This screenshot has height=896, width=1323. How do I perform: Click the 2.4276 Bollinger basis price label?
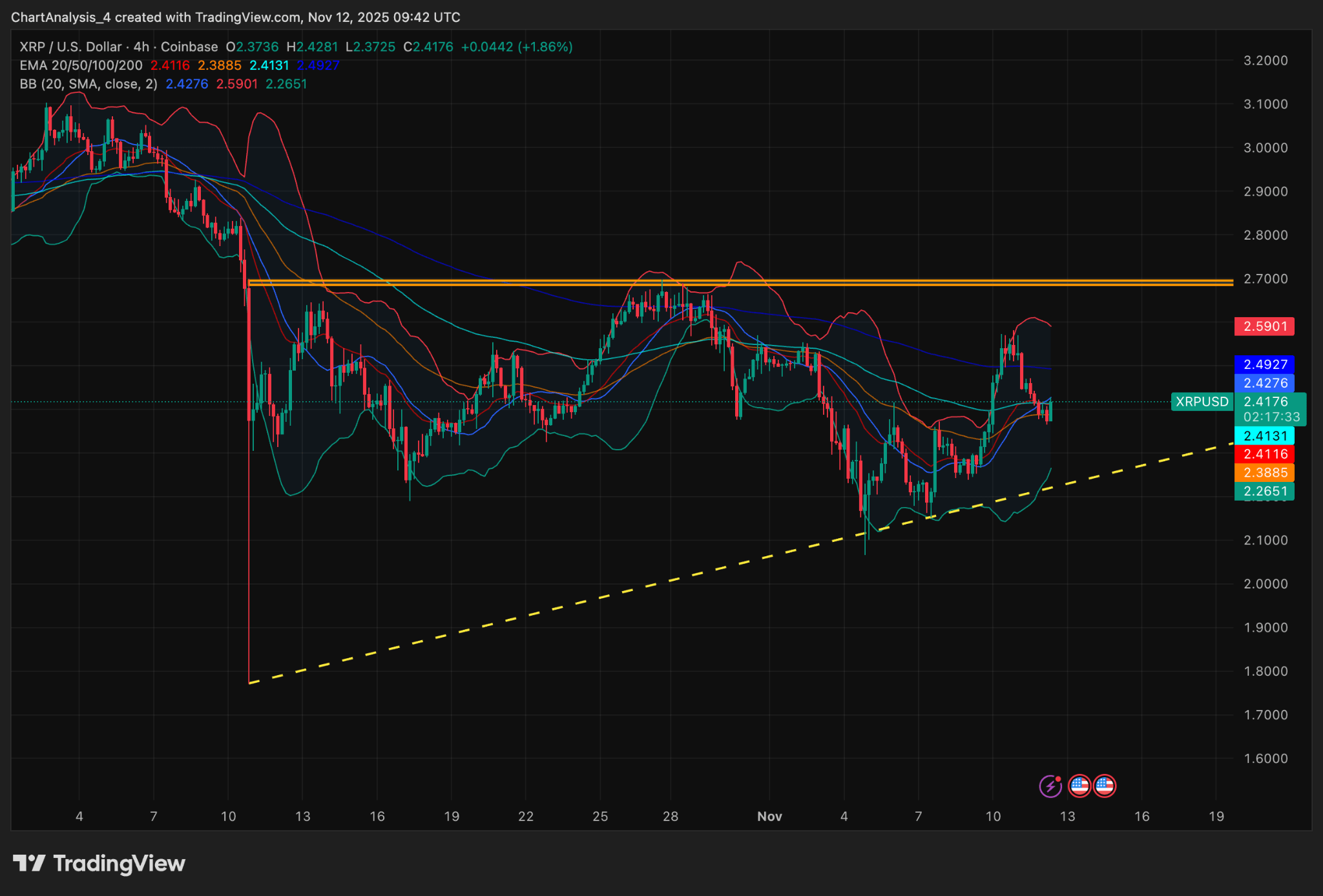[1265, 383]
